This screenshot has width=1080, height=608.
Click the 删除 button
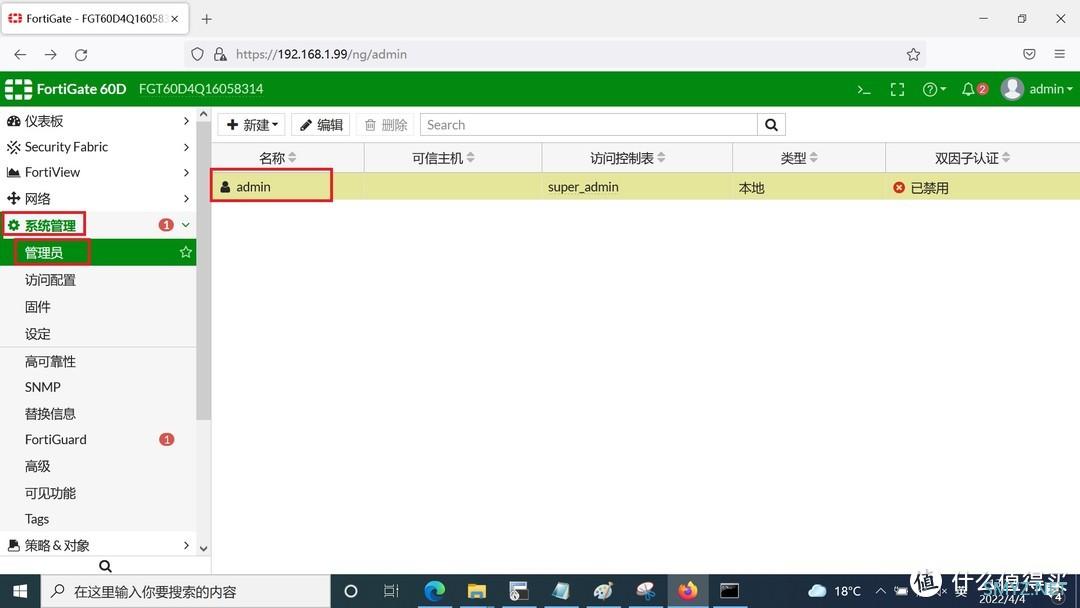385,125
